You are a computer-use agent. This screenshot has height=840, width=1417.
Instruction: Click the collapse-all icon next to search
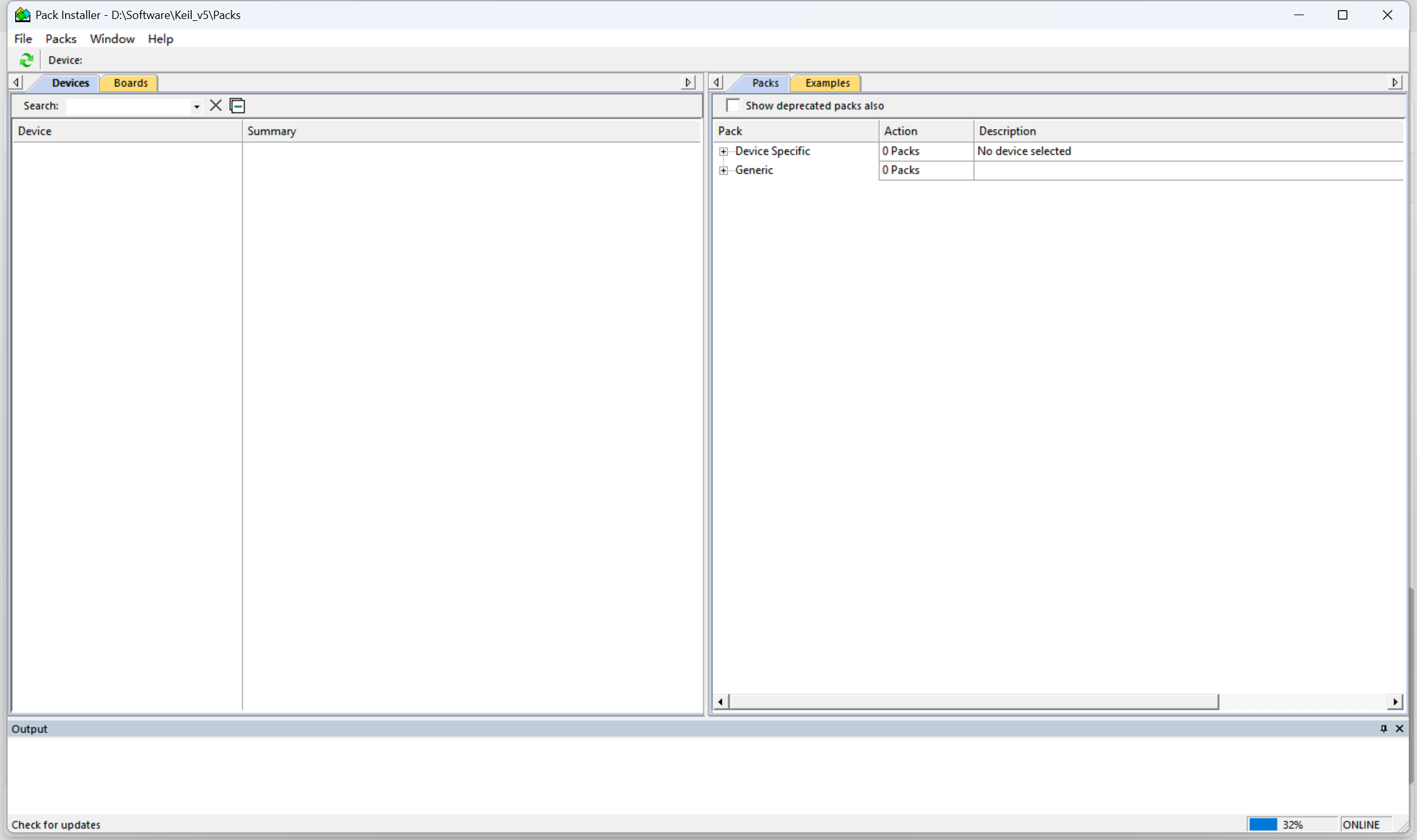pyautogui.click(x=237, y=106)
